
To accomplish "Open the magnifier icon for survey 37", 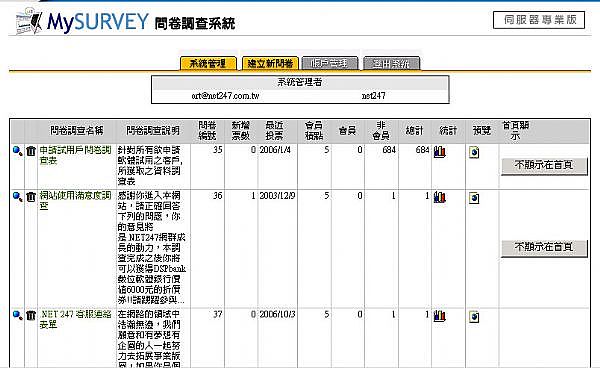I will click(x=17, y=315).
